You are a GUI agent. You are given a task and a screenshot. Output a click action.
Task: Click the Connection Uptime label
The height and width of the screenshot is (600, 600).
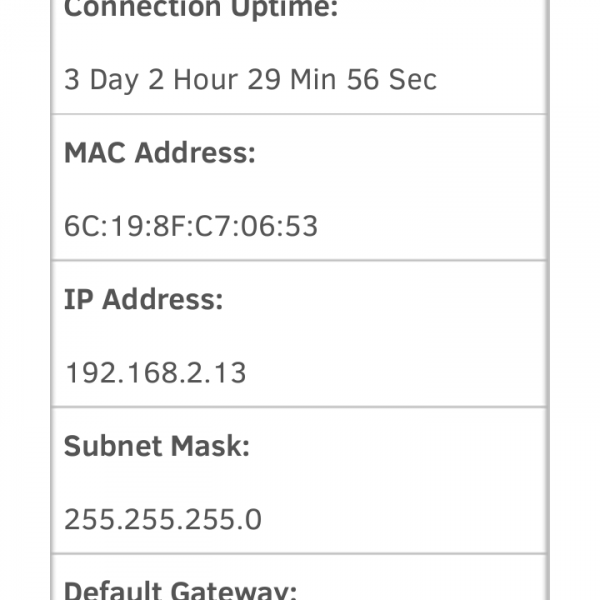pyautogui.click(x=201, y=8)
